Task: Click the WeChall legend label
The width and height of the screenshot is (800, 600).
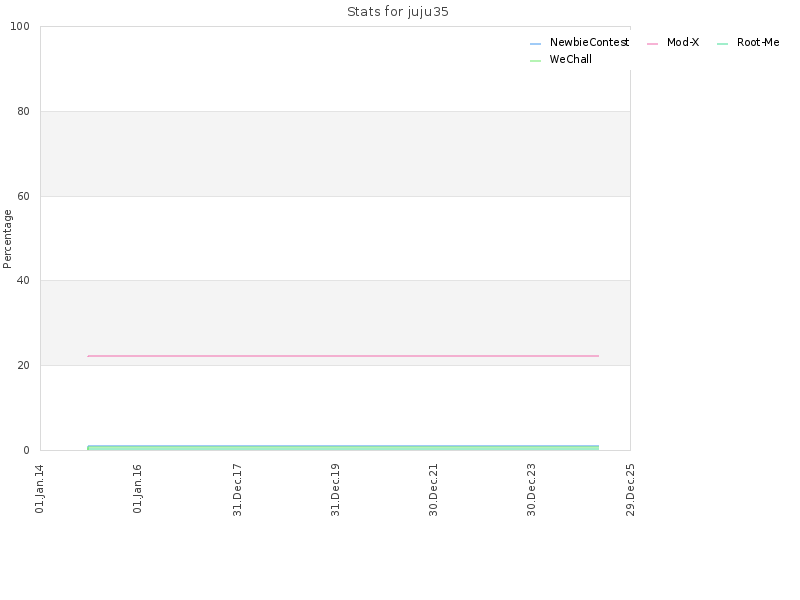Action: click(x=570, y=59)
